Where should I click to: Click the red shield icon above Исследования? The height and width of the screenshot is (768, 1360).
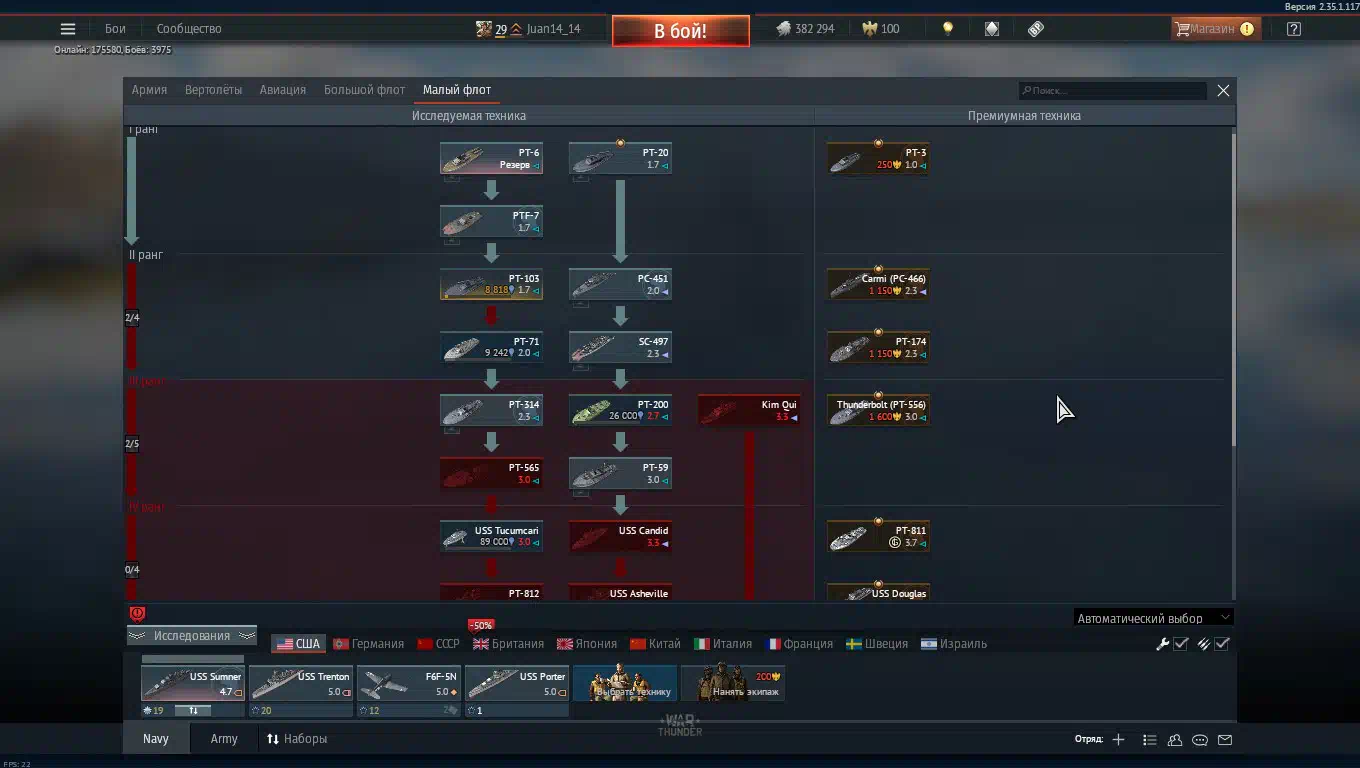click(138, 614)
